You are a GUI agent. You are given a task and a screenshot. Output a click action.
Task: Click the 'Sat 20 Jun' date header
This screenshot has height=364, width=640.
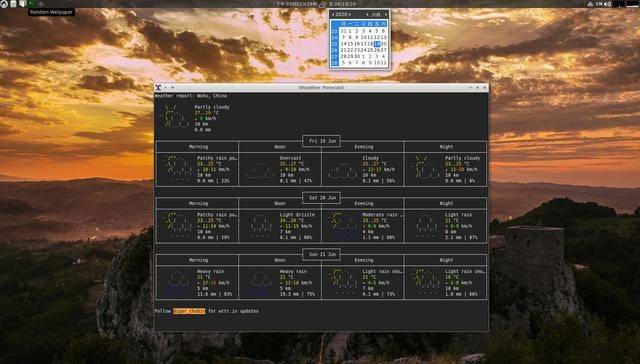(322, 198)
